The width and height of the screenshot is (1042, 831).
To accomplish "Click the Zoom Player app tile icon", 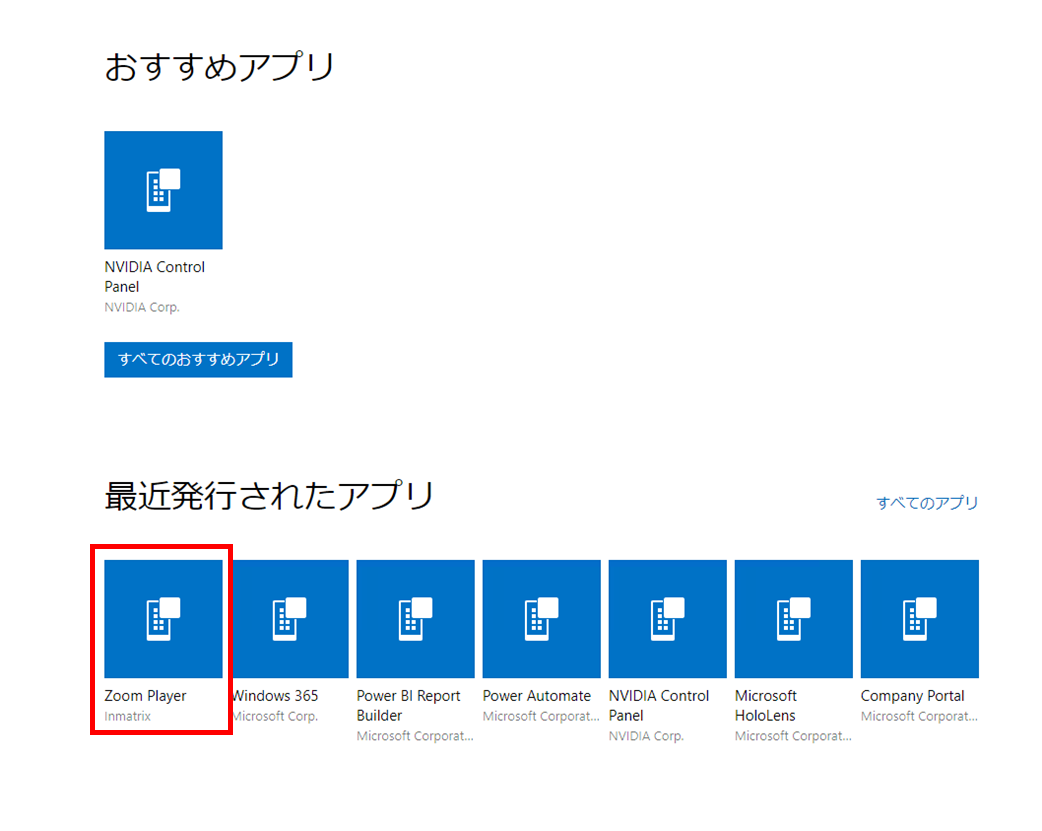I will click(163, 619).
